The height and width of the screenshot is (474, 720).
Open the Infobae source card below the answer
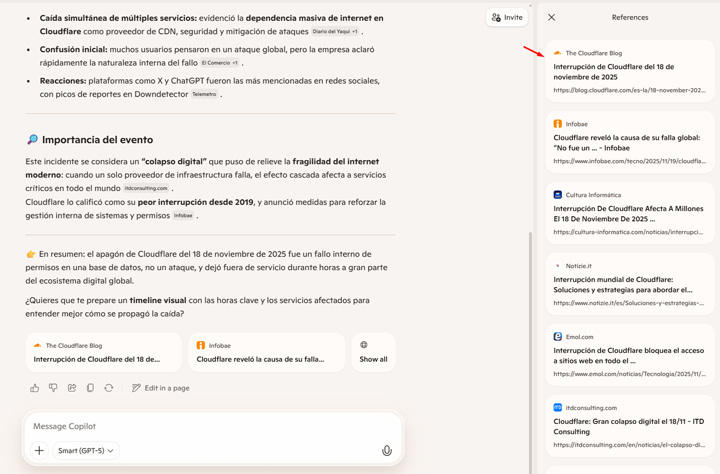click(x=267, y=352)
